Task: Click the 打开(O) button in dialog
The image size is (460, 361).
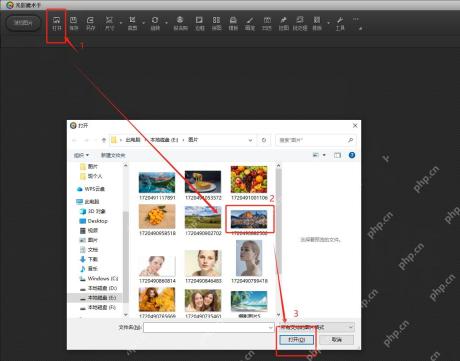Action: click(x=297, y=340)
